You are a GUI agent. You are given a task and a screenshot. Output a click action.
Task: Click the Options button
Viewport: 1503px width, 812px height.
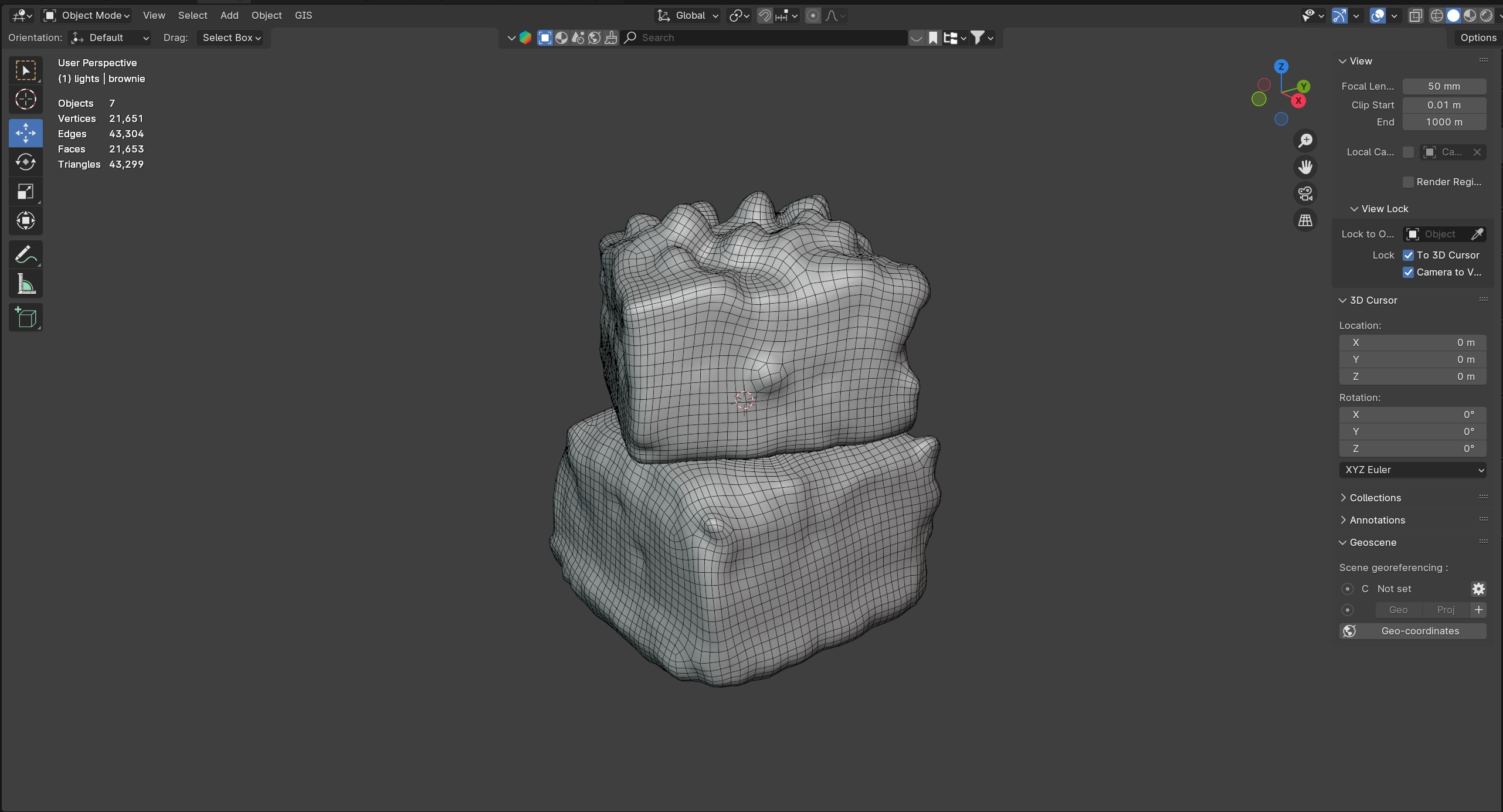[x=1478, y=38]
